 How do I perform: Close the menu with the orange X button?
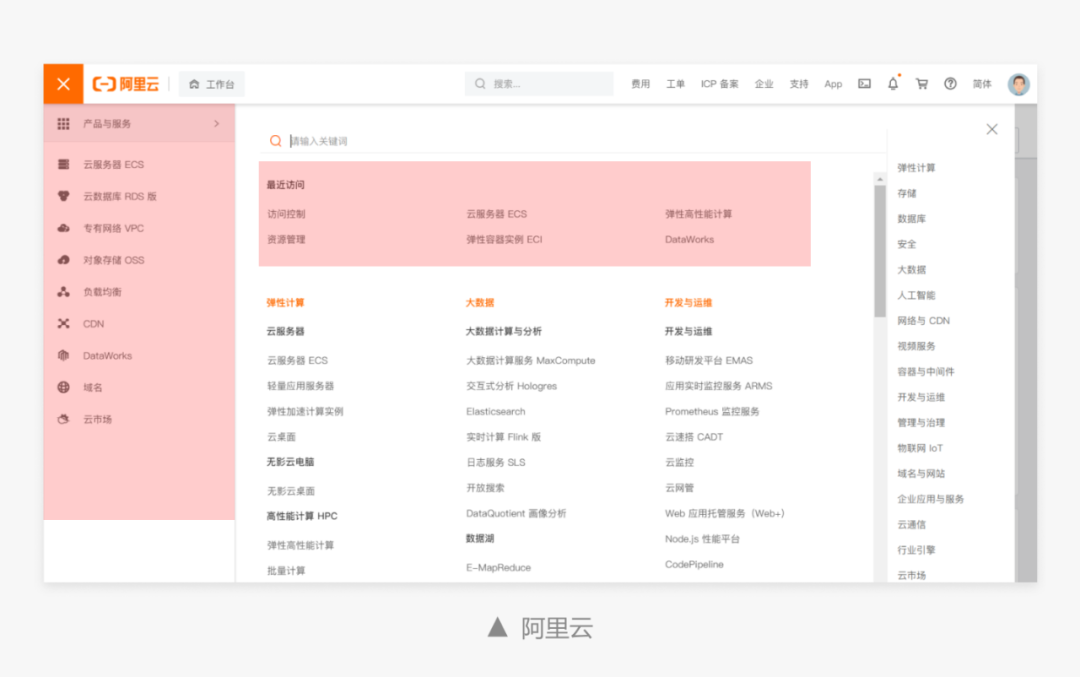point(63,84)
